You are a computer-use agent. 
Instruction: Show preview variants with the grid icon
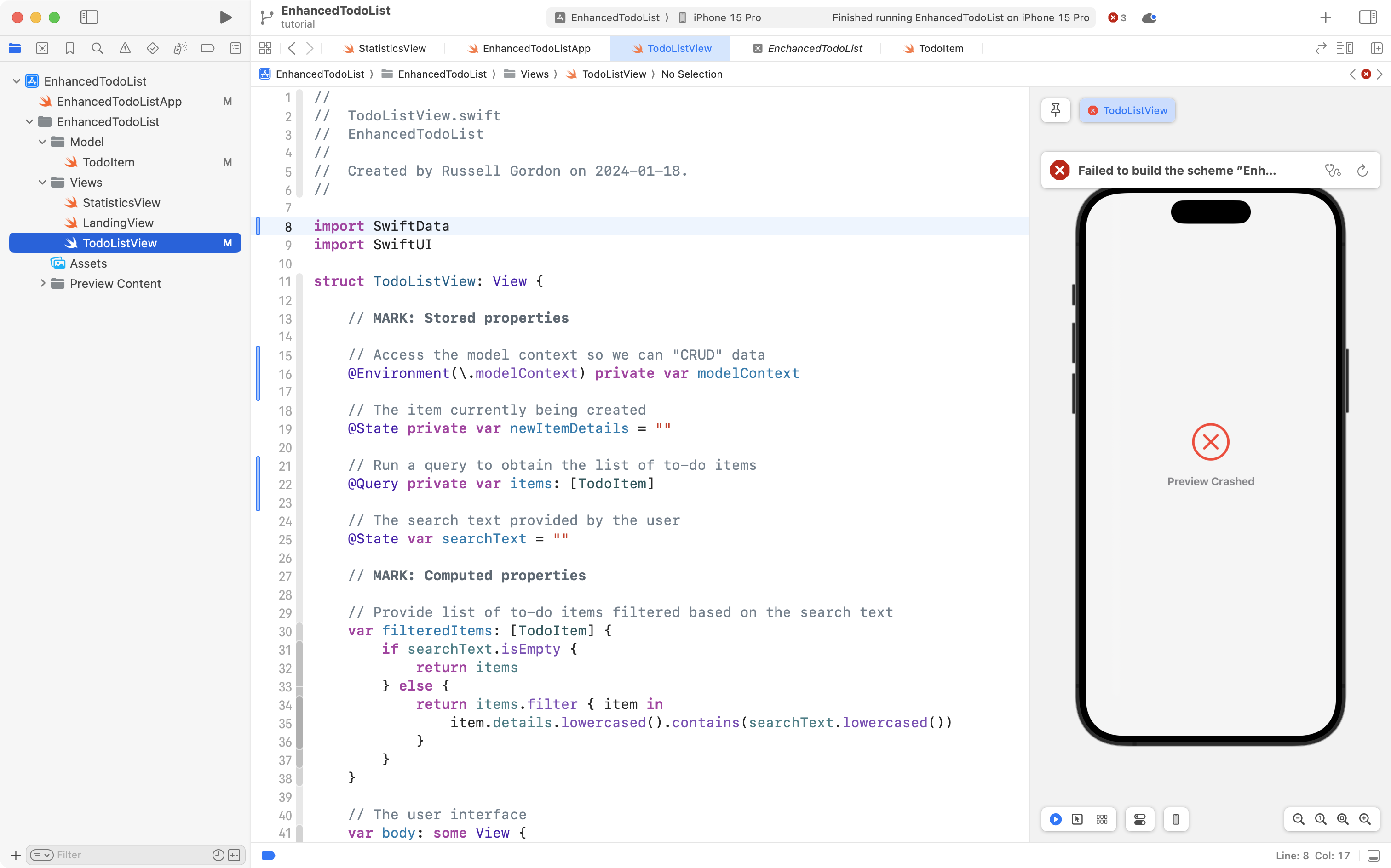pos(1102,819)
